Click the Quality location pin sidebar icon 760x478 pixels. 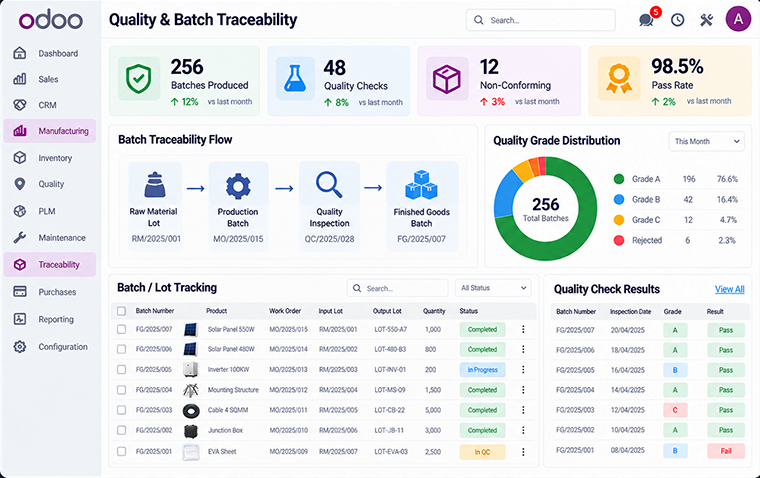pyautogui.click(x=19, y=184)
